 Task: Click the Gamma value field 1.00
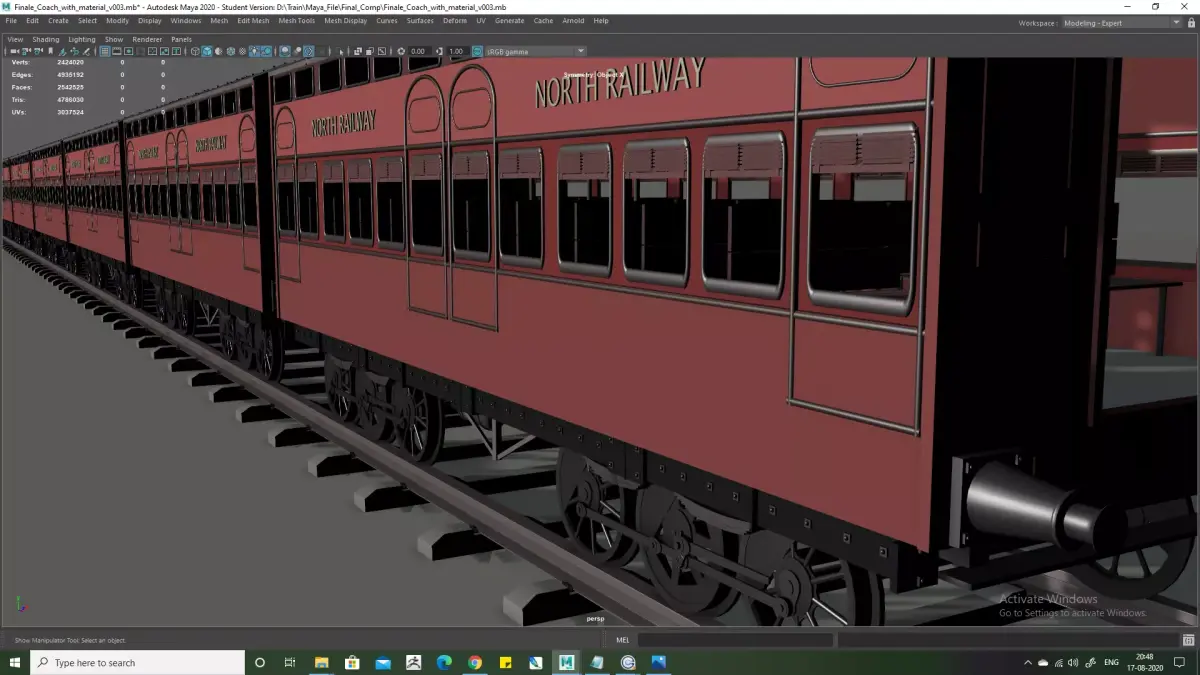456,51
